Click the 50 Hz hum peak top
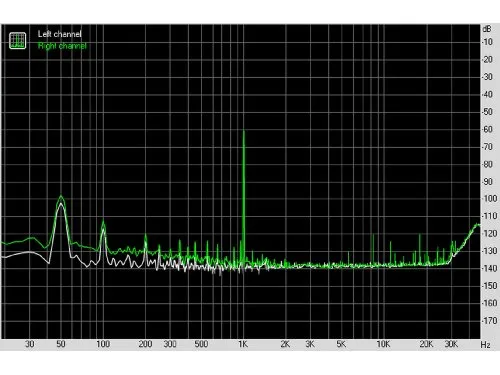Viewport: 500px width, 375px height. 61,197
